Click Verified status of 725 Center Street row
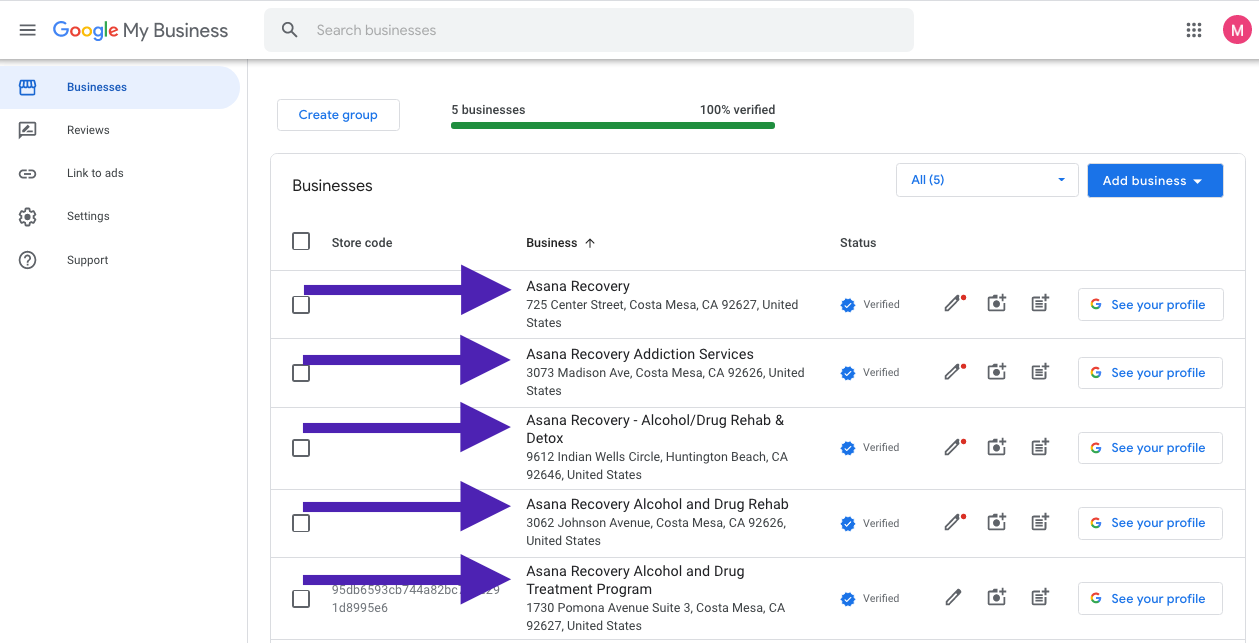Viewport: 1259px width, 643px height. (x=870, y=305)
